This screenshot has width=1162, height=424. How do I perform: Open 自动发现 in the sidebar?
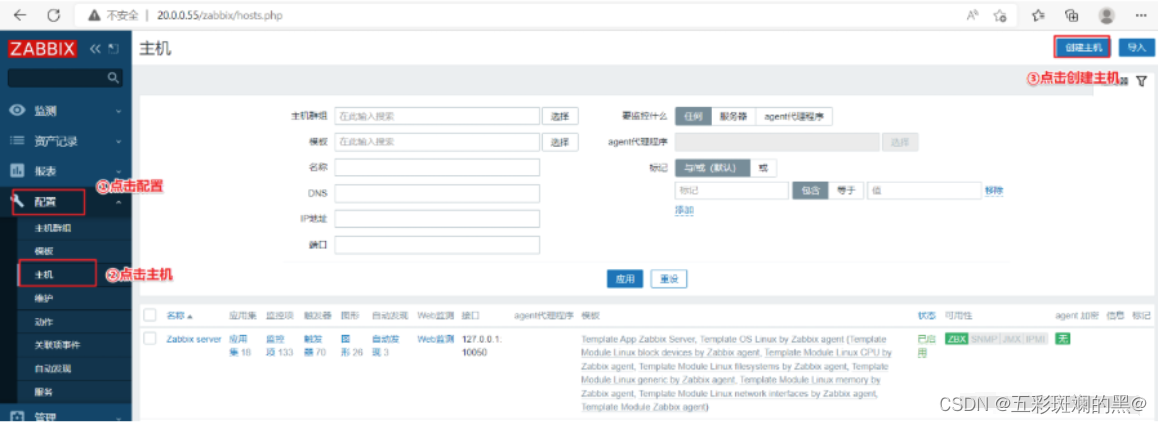coord(53,368)
